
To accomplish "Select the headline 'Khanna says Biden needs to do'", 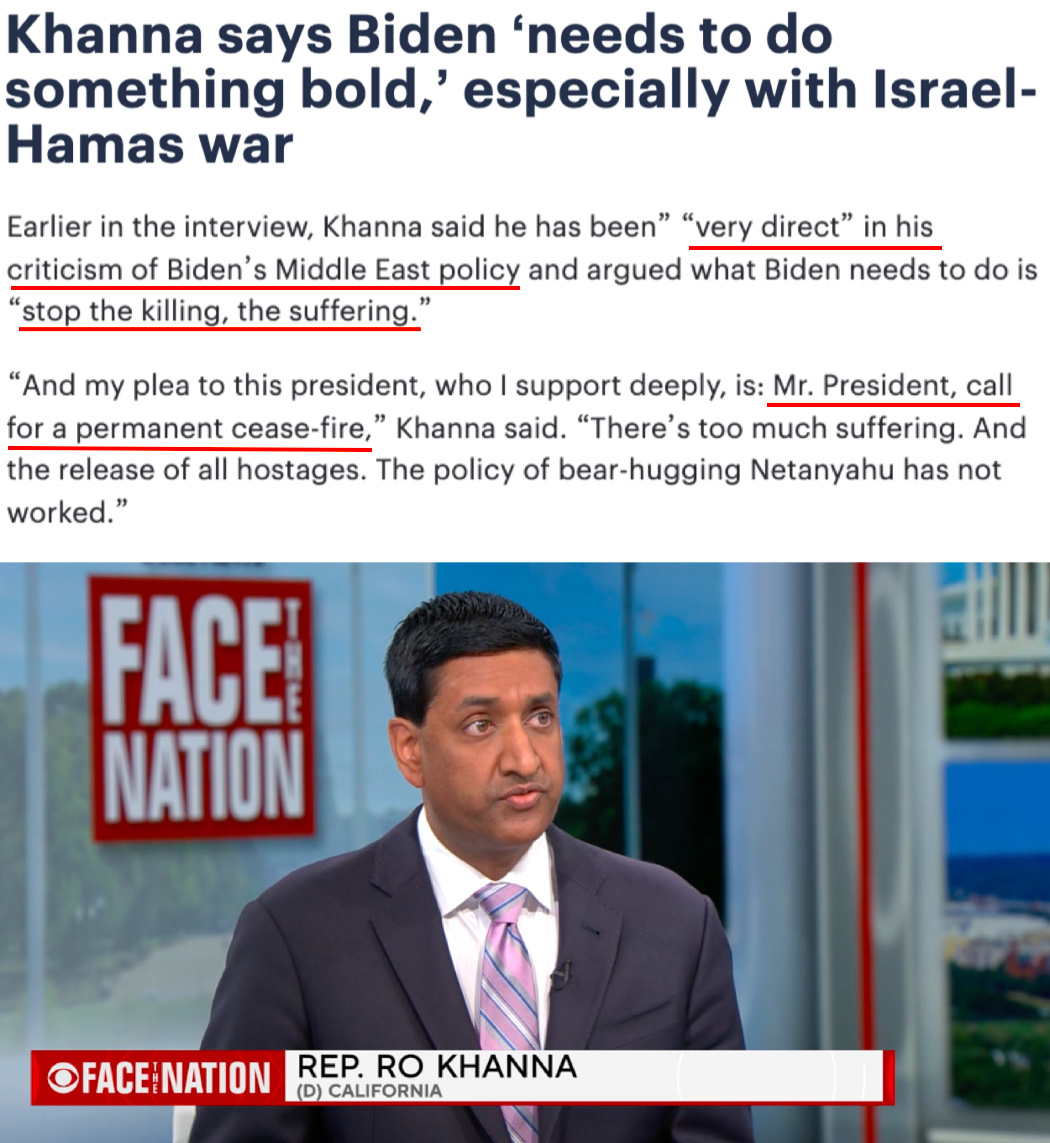I will coord(419,34).
